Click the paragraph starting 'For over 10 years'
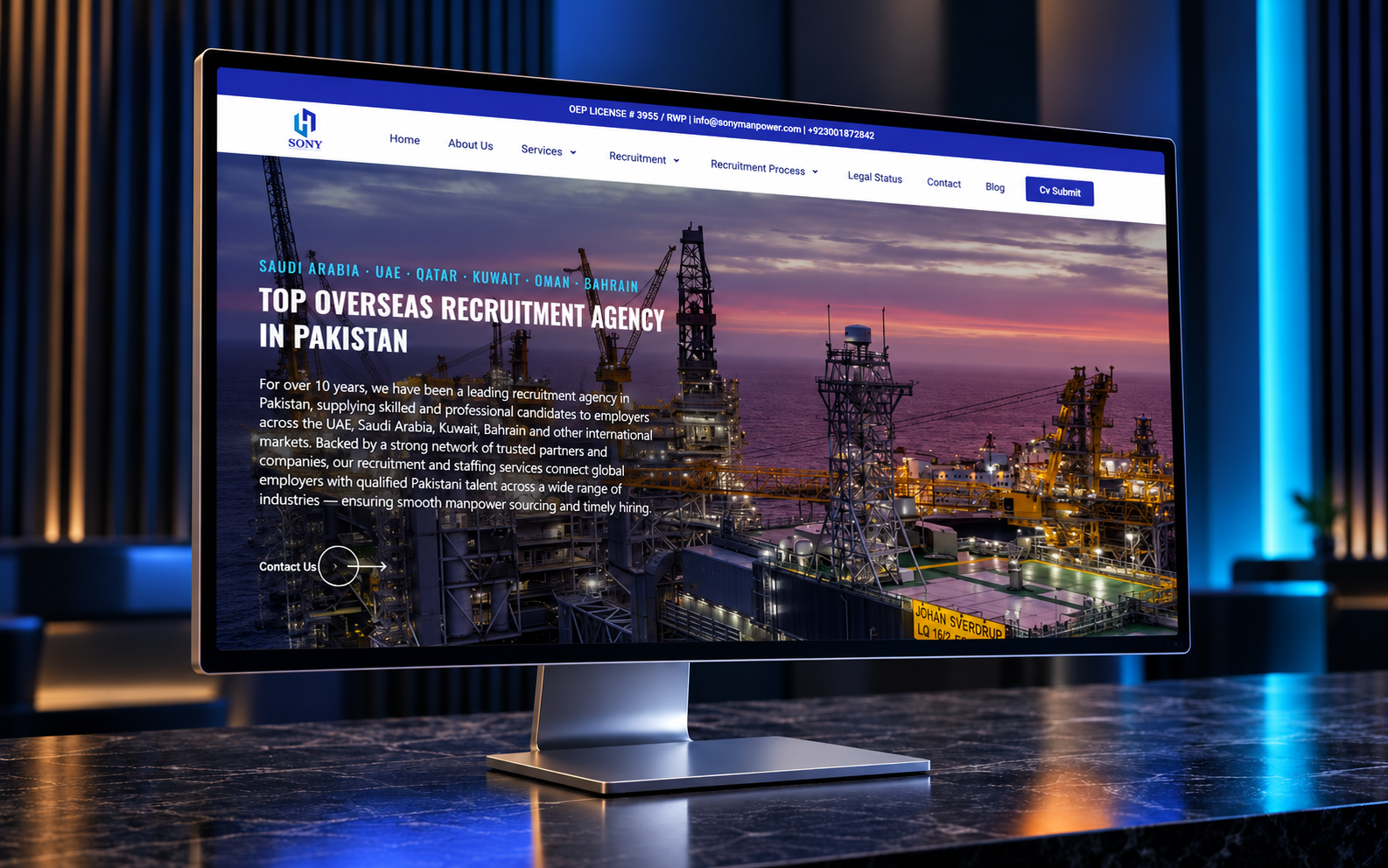 [x=455, y=446]
